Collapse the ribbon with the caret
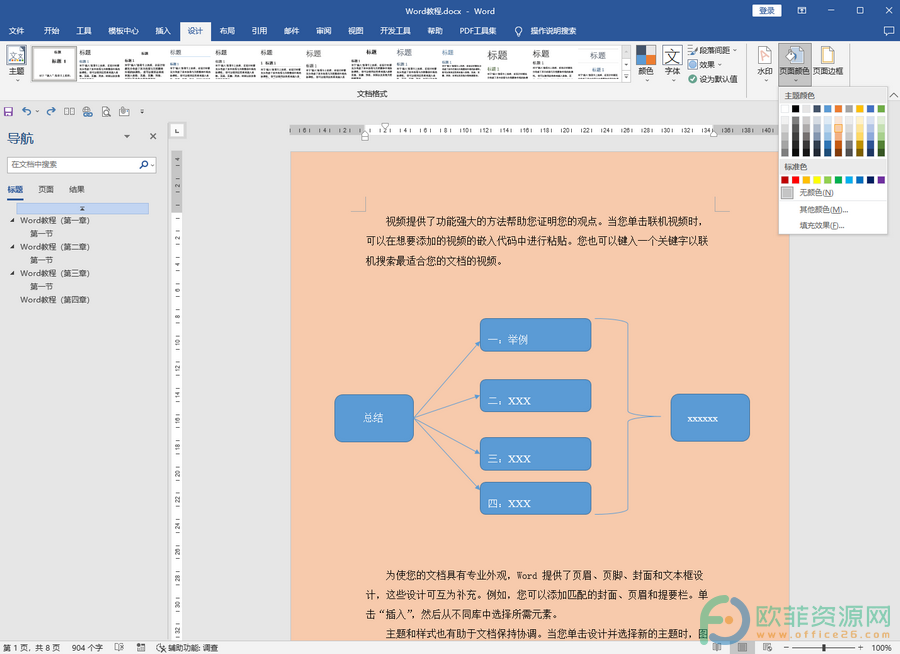 pyautogui.click(x=894, y=95)
